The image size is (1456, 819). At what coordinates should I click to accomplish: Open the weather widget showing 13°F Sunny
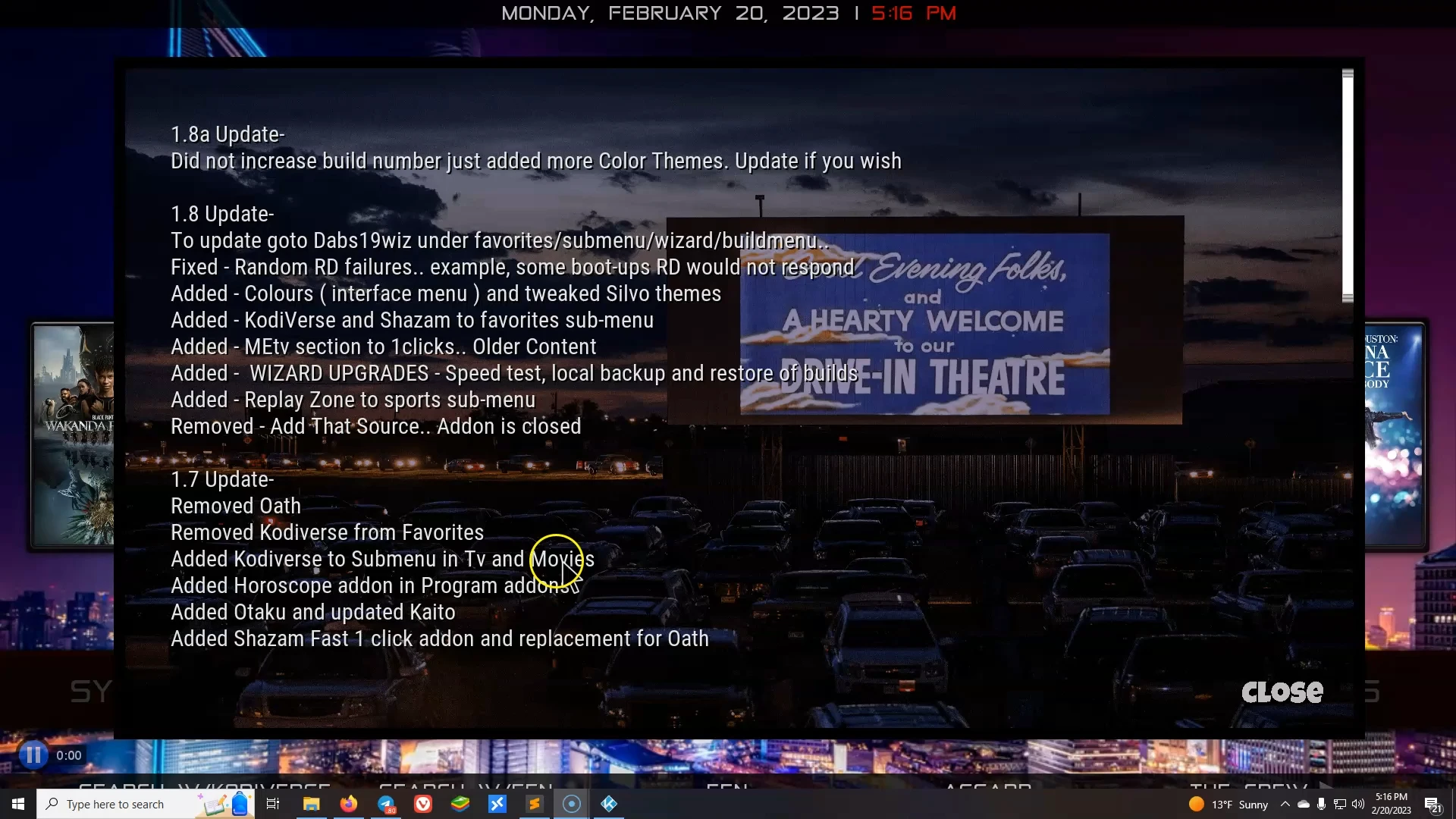click(x=1228, y=805)
